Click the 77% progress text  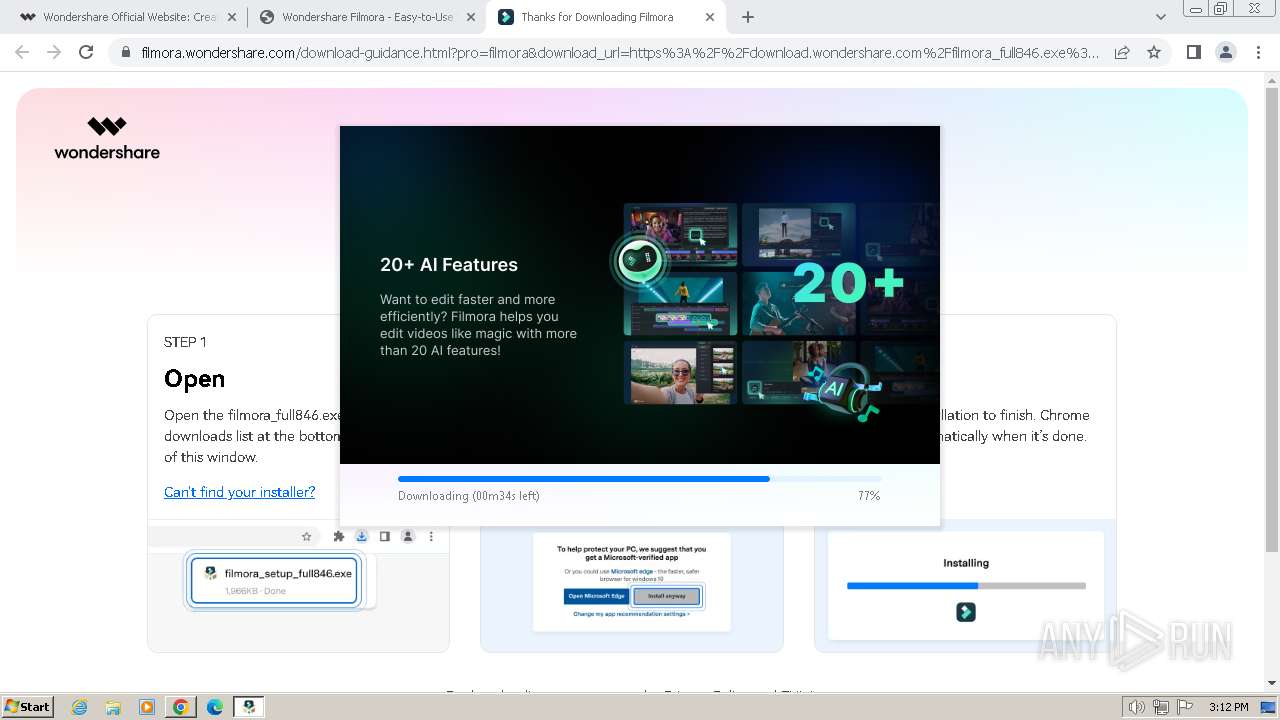[869, 496]
